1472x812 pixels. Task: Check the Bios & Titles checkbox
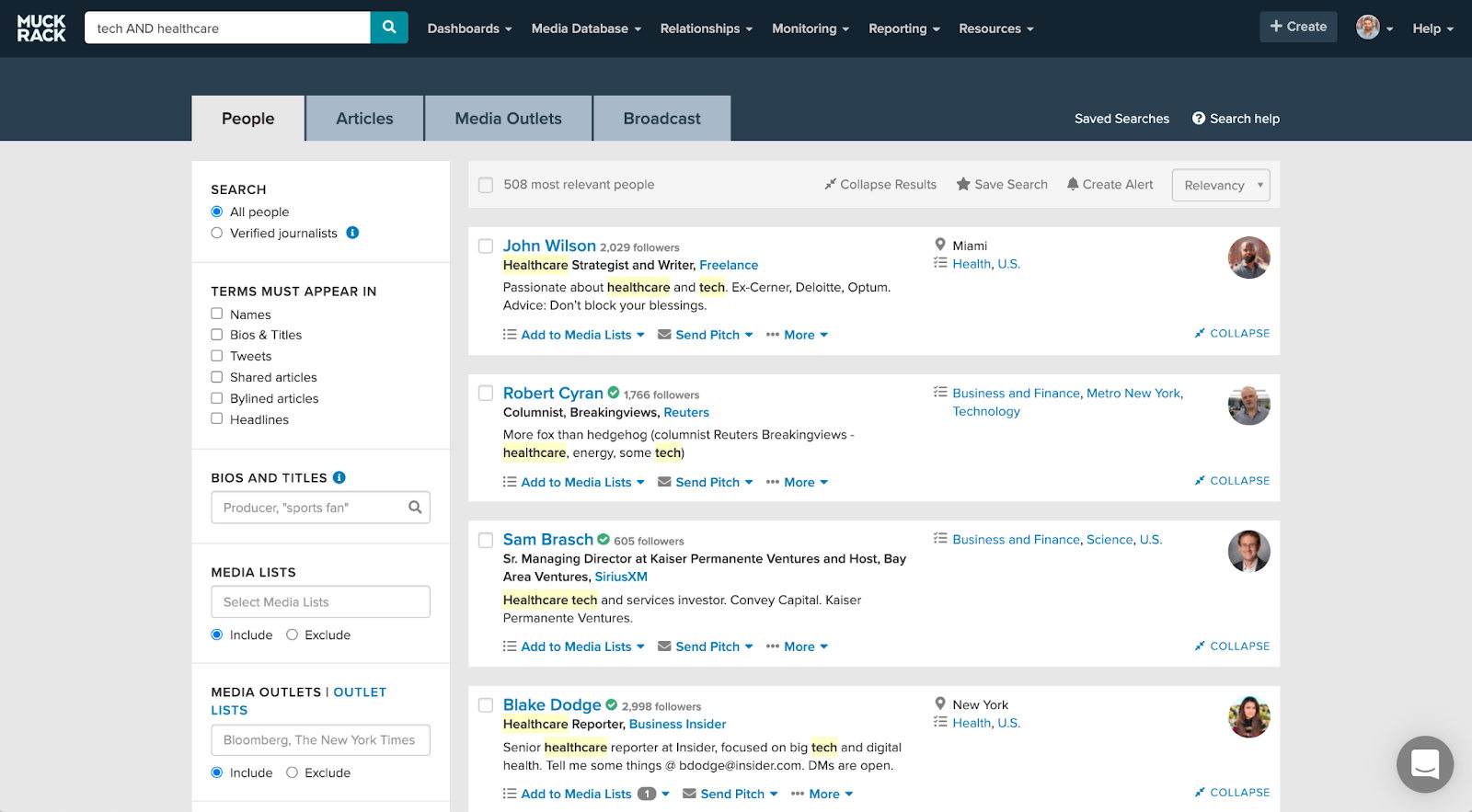(217, 335)
